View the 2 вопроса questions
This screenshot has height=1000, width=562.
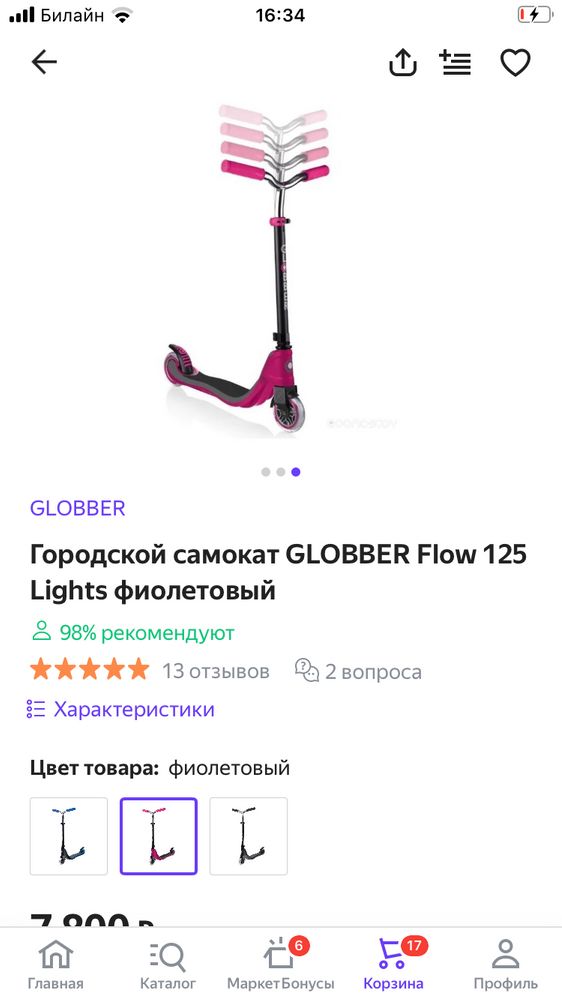(359, 672)
